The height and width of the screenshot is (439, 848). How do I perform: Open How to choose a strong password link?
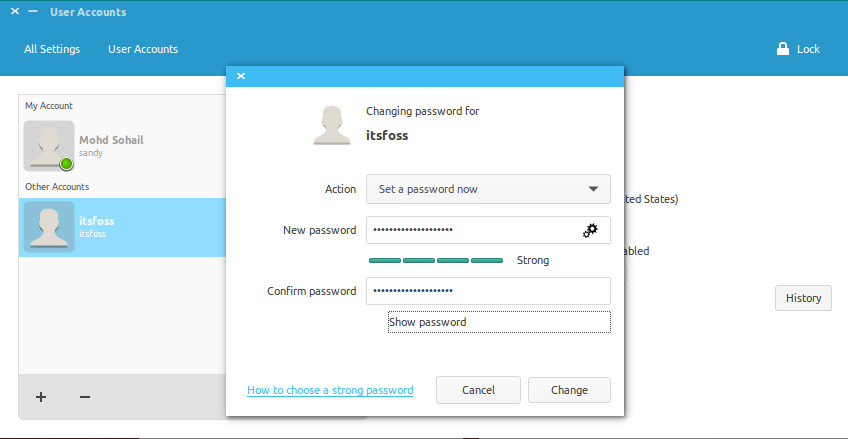click(330, 390)
